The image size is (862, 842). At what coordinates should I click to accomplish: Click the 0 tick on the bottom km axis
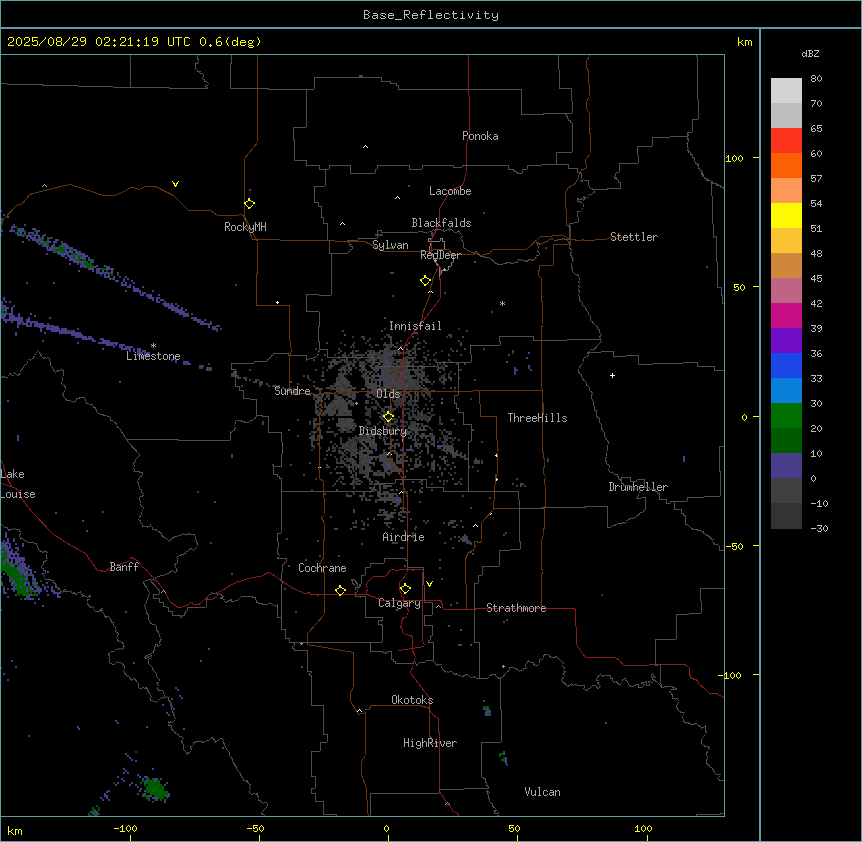pos(386,828)
